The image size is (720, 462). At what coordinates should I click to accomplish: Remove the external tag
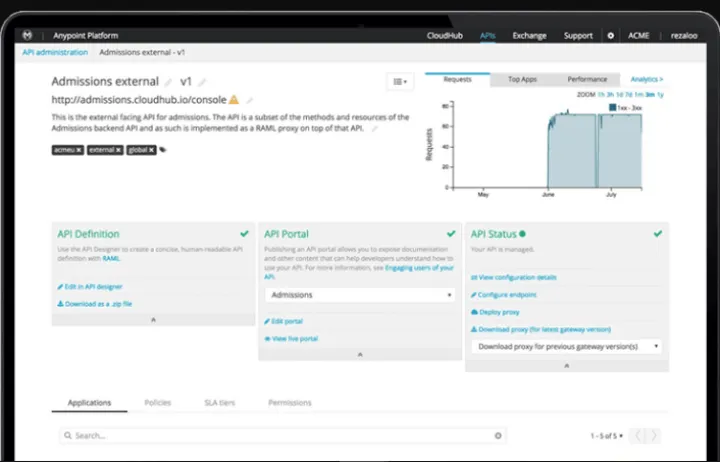(118, 150)
